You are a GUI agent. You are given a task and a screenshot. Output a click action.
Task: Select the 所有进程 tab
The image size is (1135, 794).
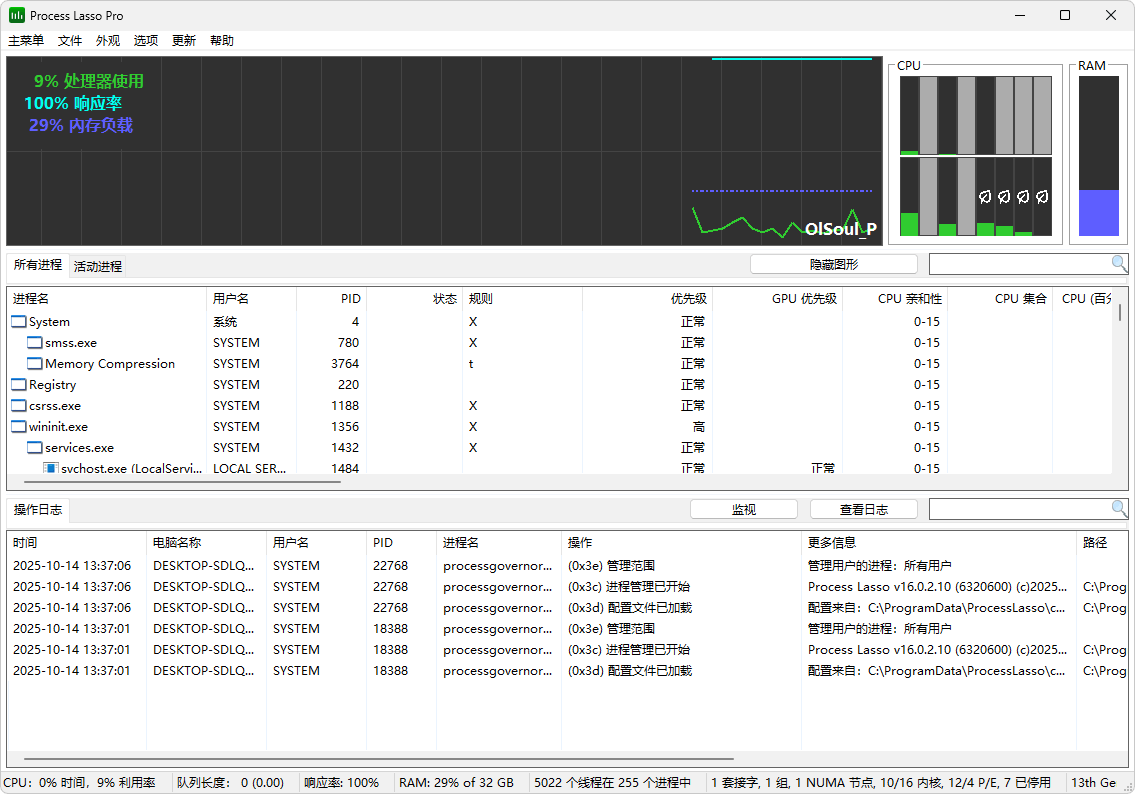37,265
